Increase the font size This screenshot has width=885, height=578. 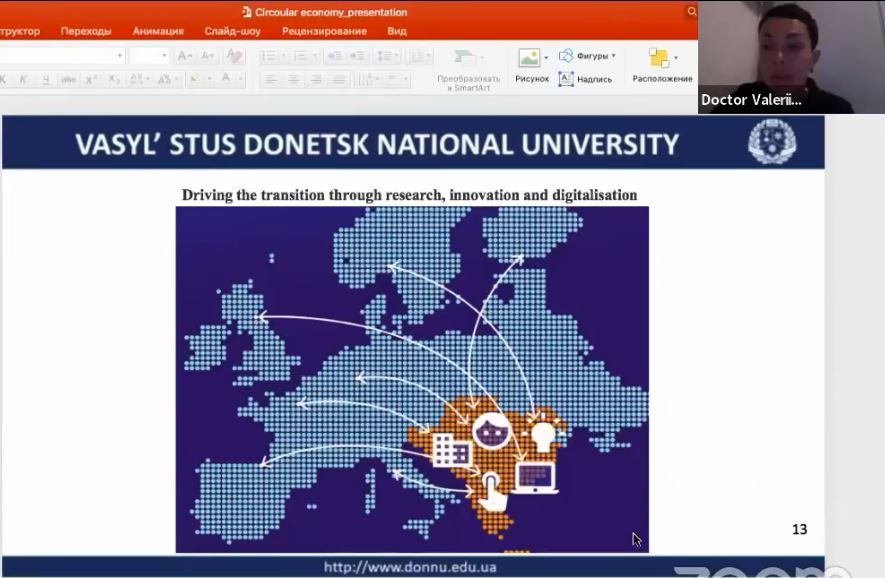184,56
